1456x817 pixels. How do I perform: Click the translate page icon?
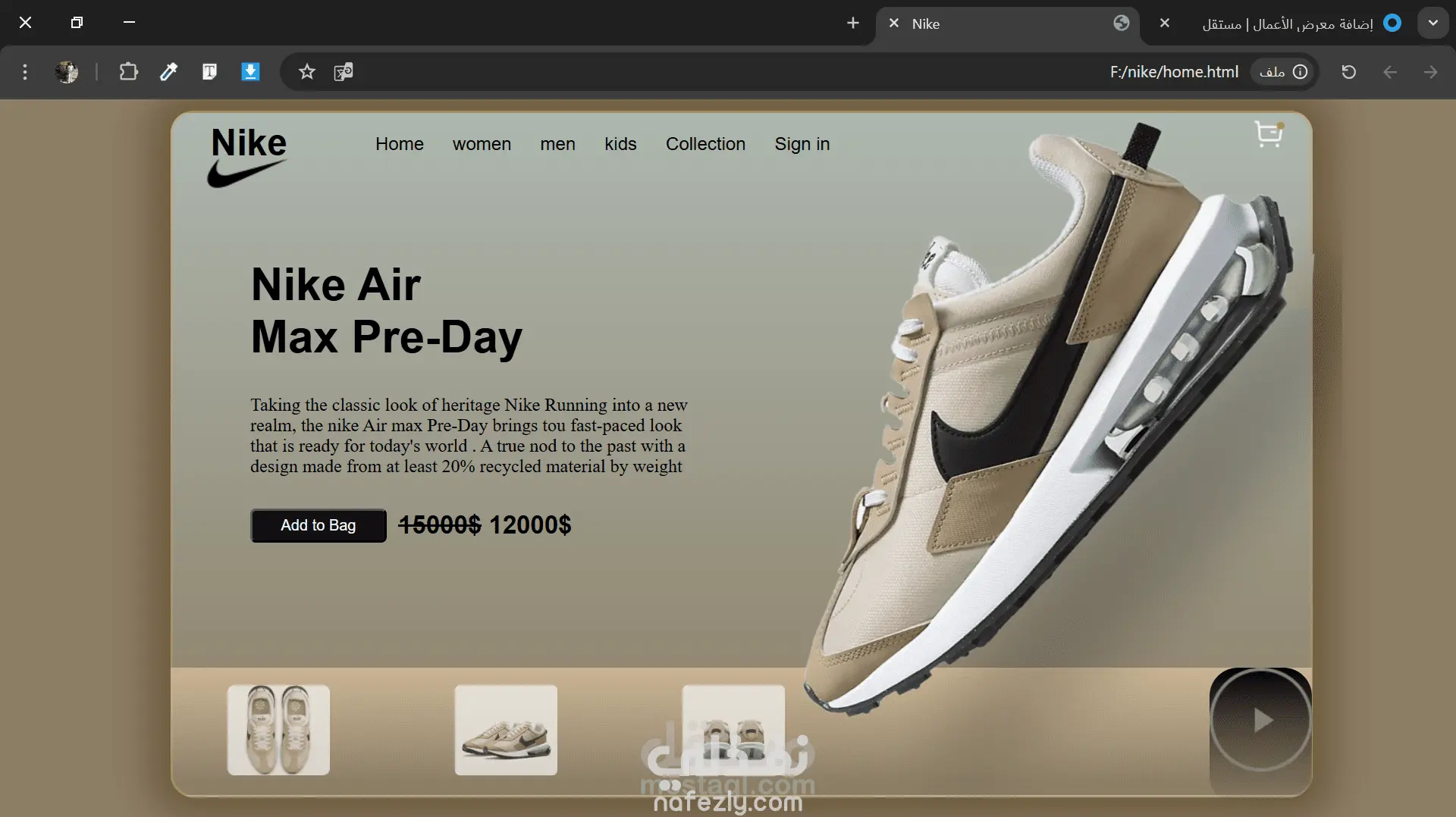(x=344, y=72)
